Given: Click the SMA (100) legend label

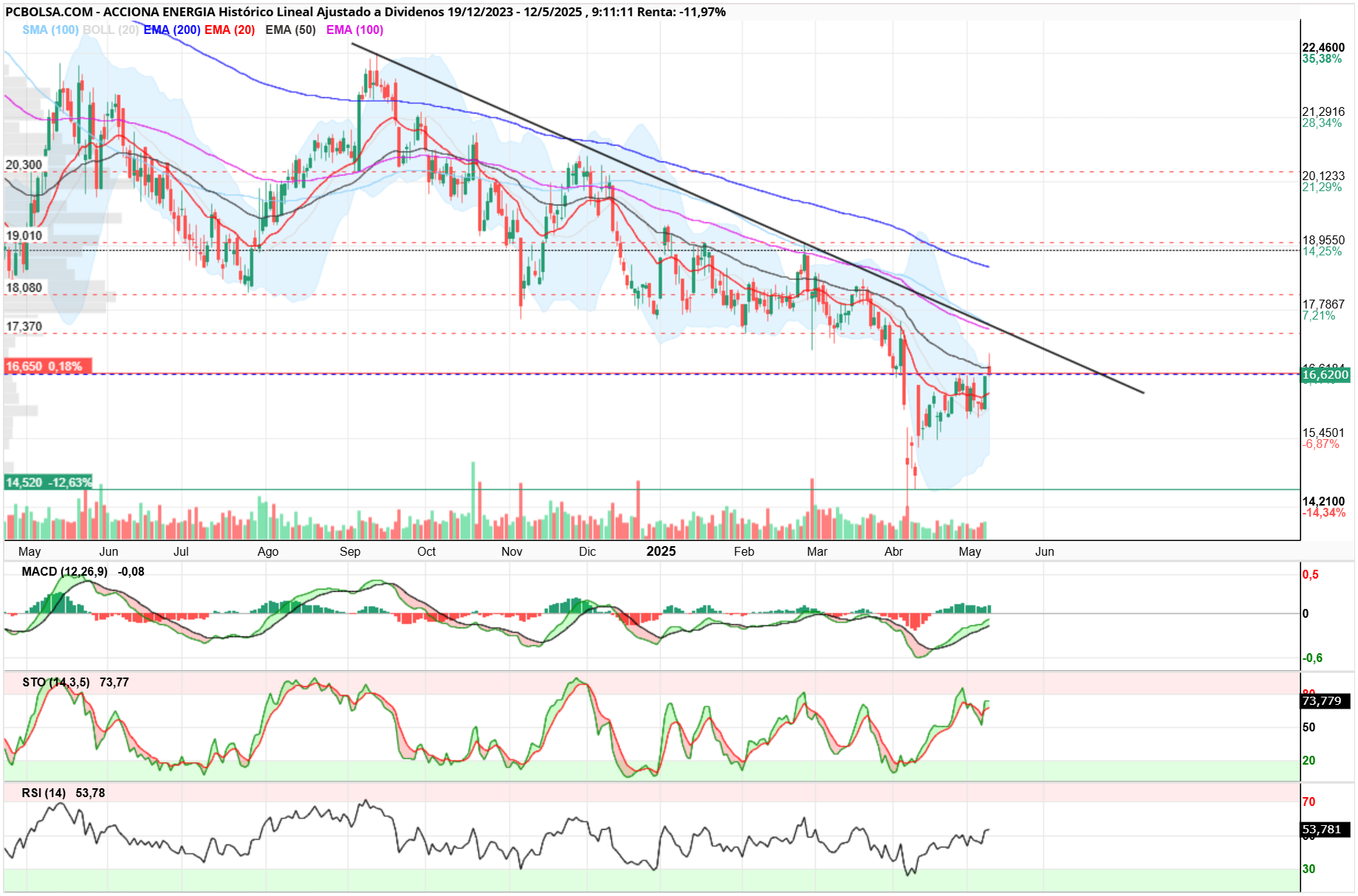Looking at the screenshot, I should tap(50, 30).
